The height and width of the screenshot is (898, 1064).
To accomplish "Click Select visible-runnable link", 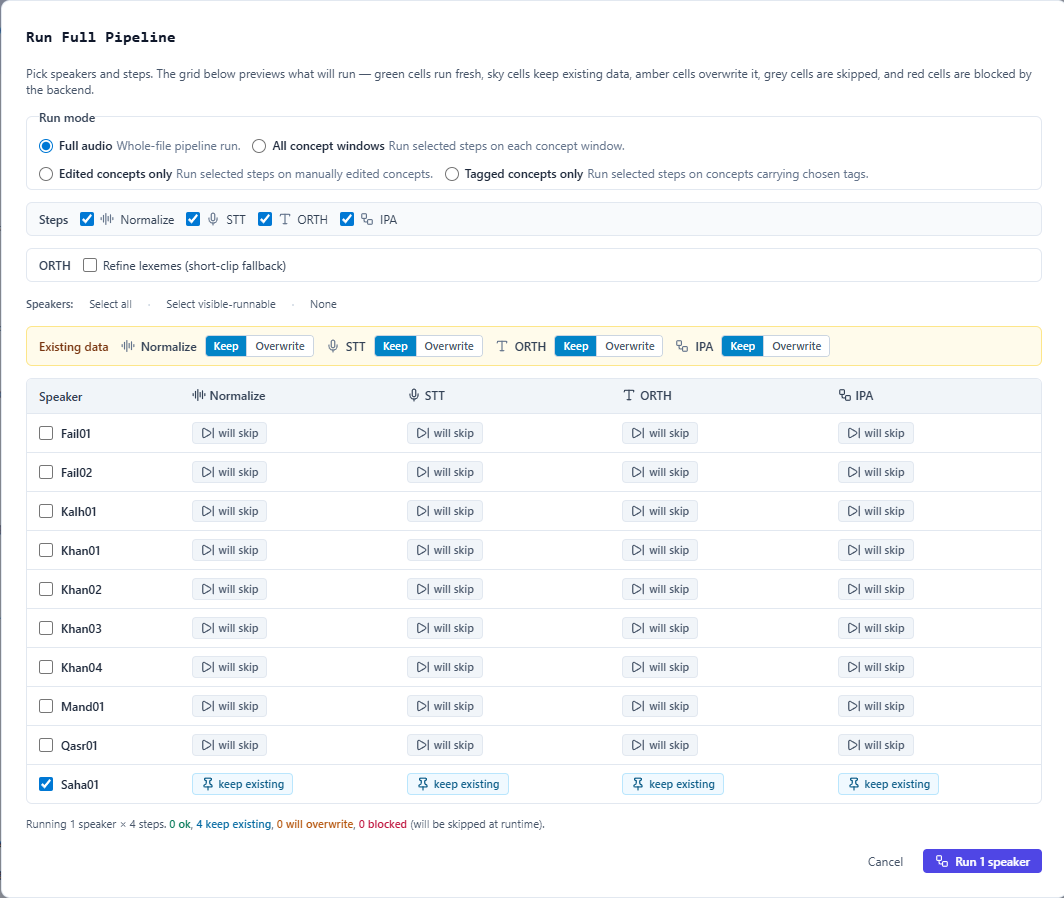I will 221,304.
